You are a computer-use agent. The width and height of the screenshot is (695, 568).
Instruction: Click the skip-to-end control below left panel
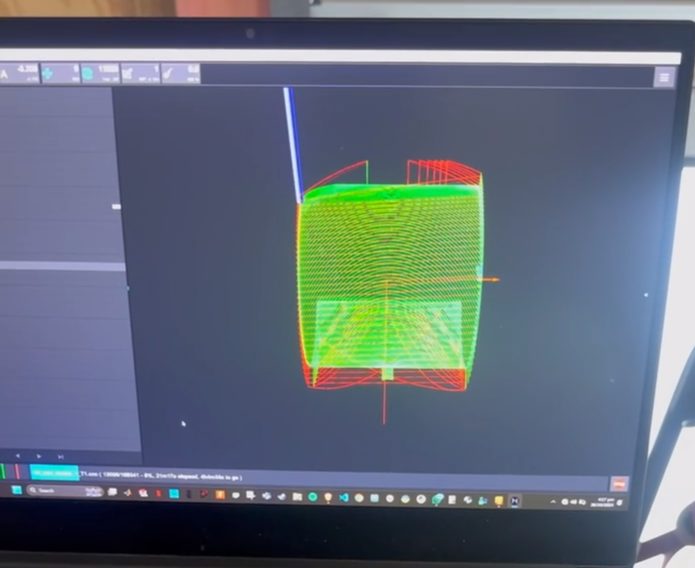point(61,457)
